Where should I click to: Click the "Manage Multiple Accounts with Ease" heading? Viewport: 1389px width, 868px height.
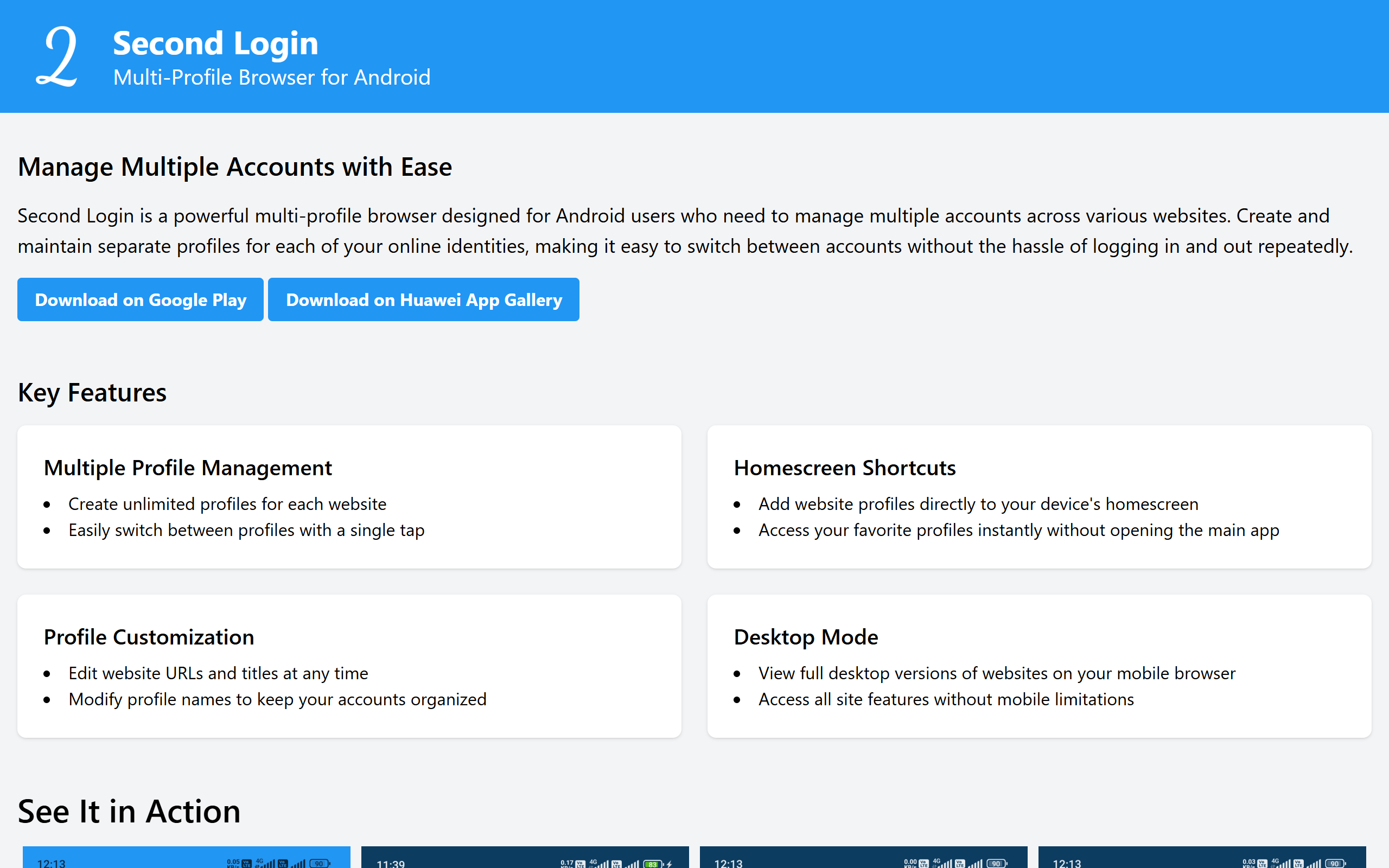click(235, 167)
